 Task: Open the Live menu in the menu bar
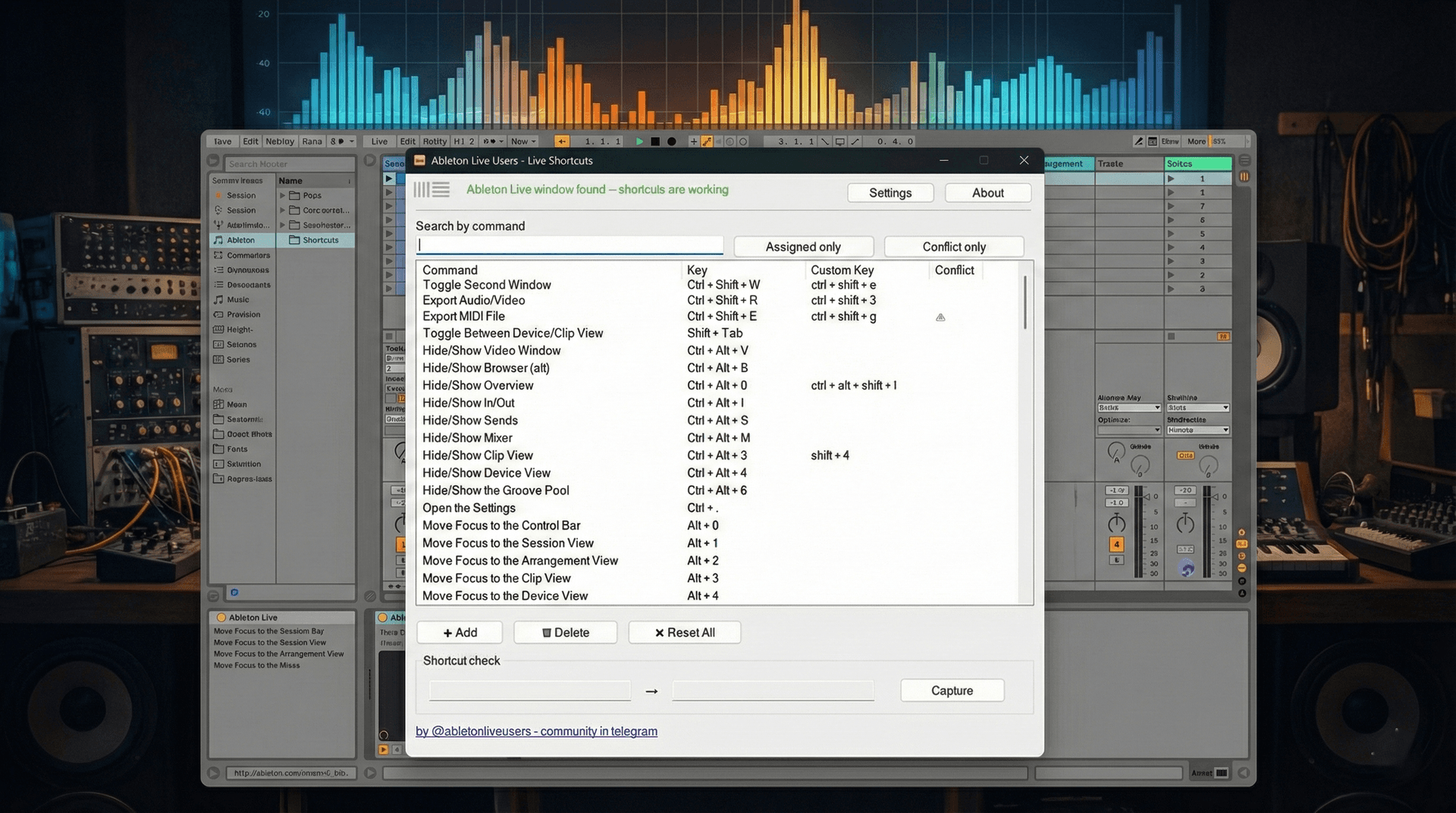click(x=379, y=142)
